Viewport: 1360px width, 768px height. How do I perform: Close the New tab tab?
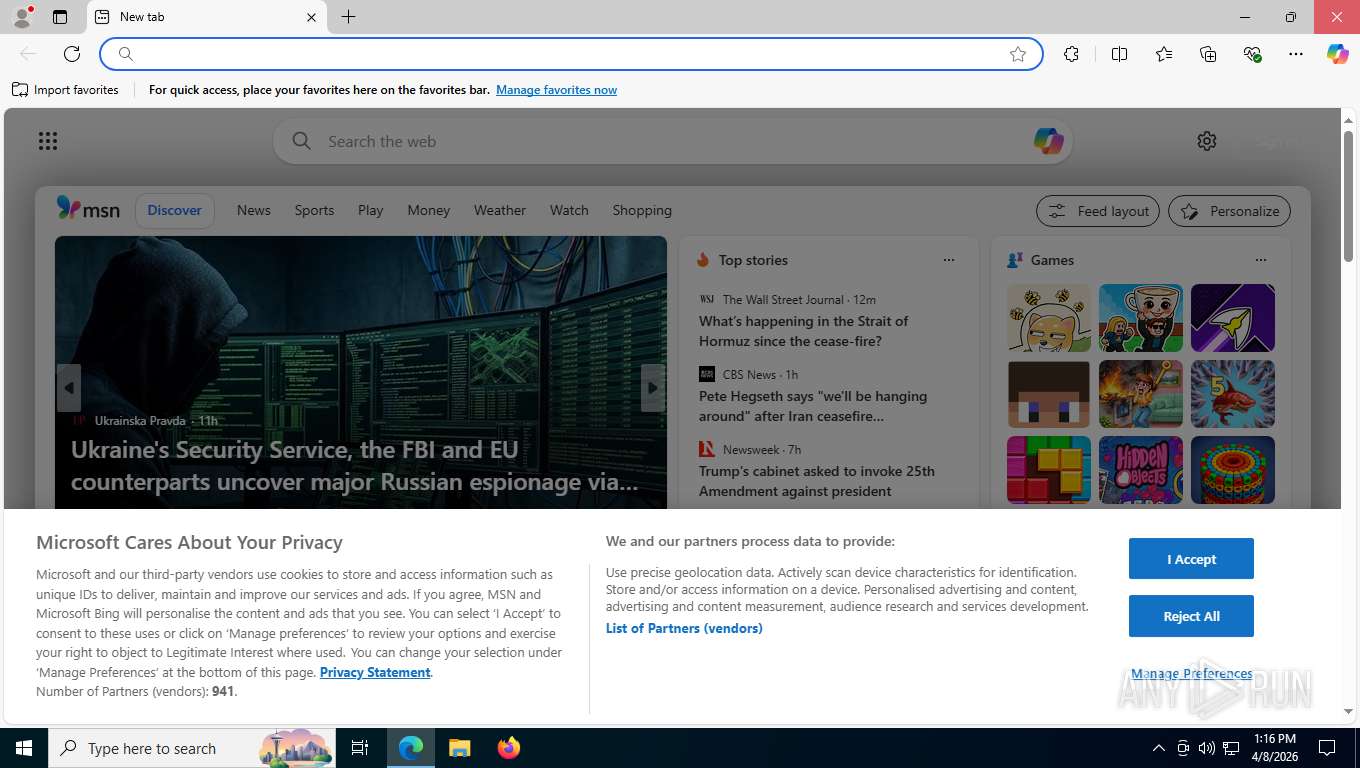(x=311, y=17)
